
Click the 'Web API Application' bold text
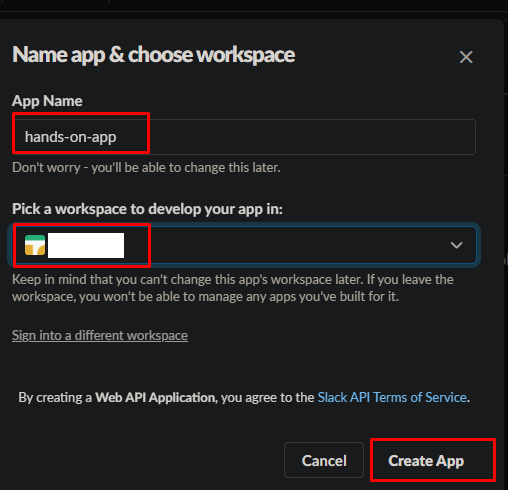155,397
